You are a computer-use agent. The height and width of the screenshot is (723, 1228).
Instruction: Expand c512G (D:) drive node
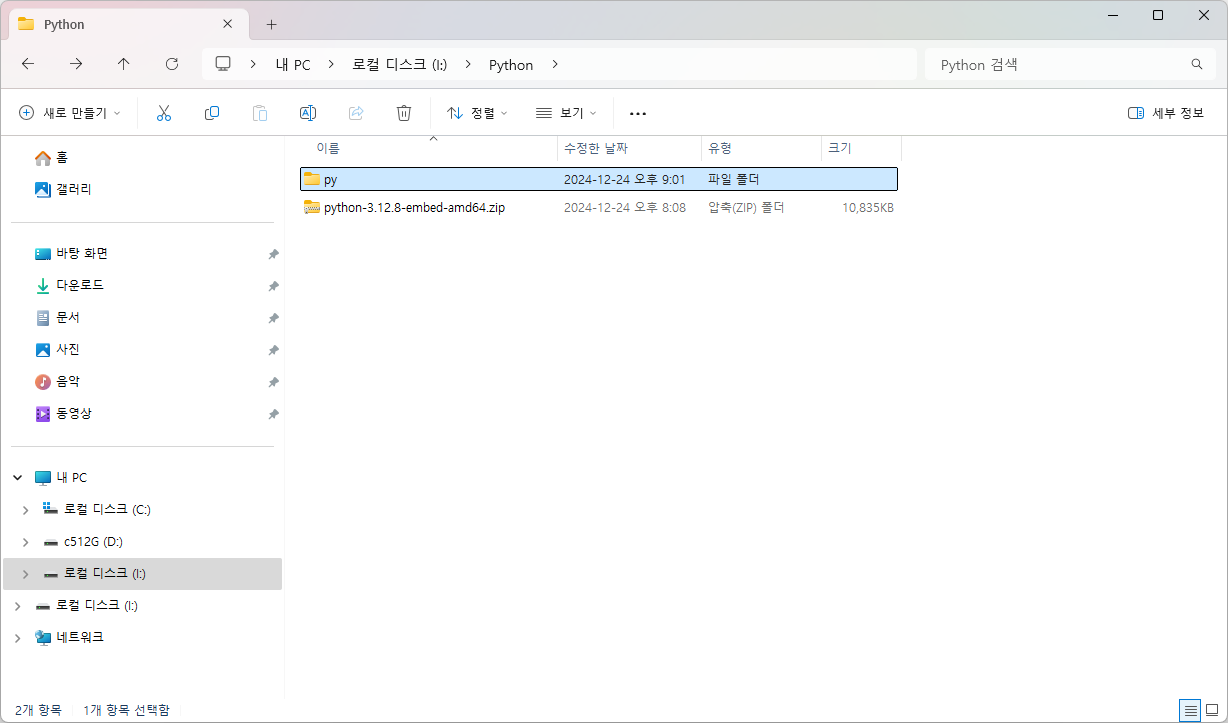(x=26, y=542)
